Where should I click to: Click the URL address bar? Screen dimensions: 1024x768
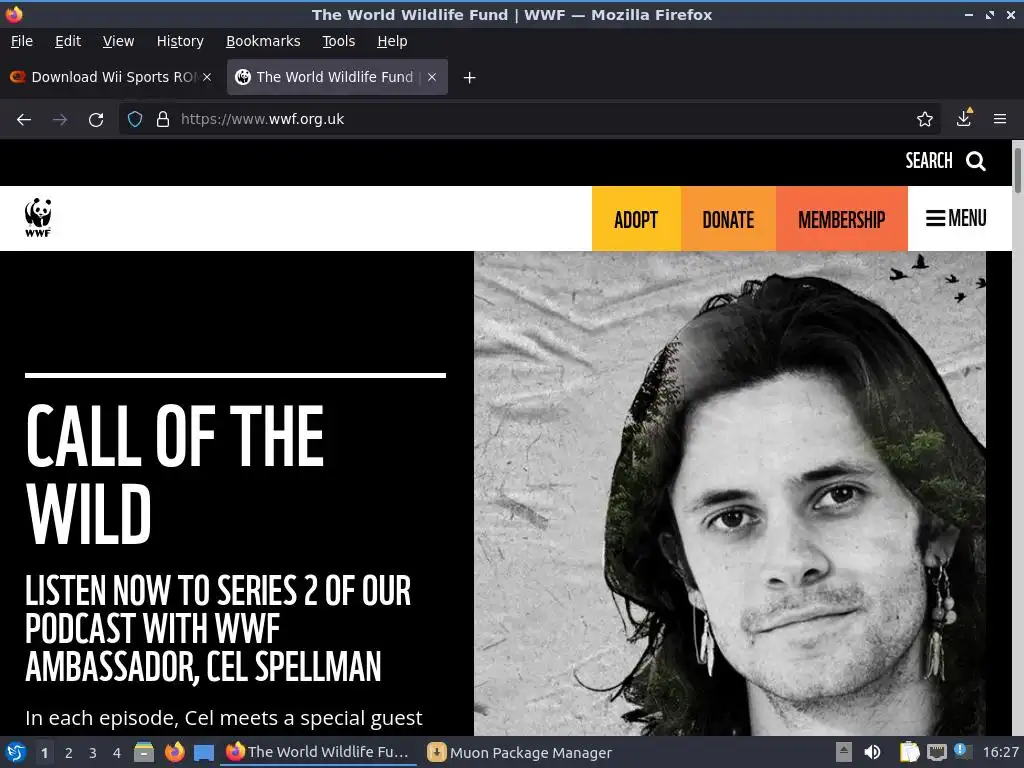point(529,119)
